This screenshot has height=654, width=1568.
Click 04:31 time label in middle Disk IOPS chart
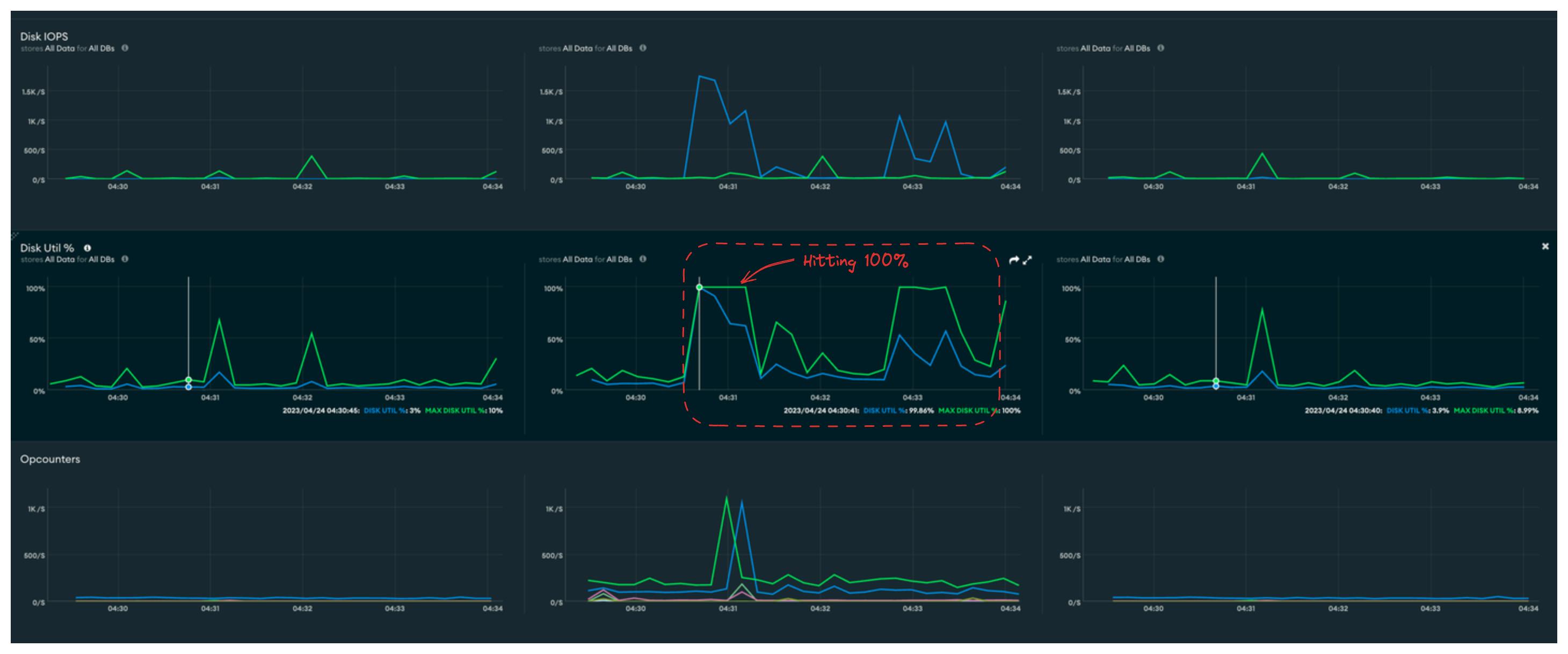[x=728, y=186]
